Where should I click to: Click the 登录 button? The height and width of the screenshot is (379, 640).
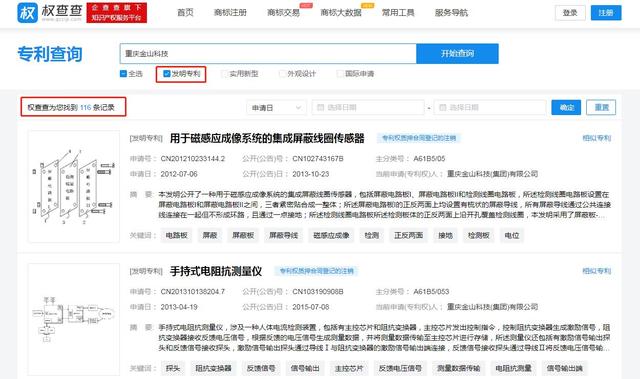click(x=570, y=13)
